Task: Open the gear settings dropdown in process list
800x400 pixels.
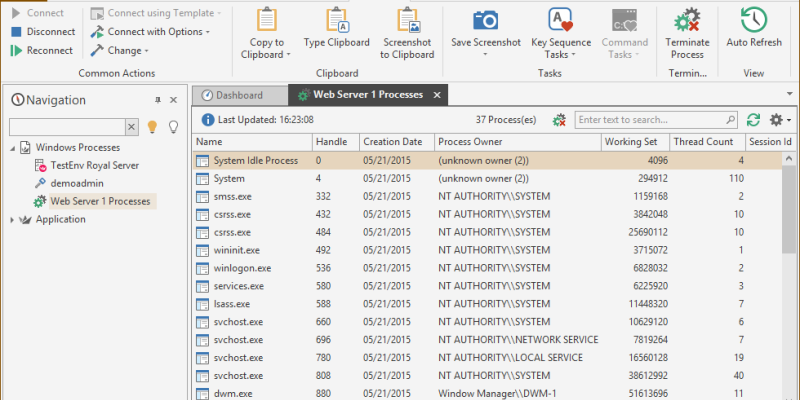Action: pos(780,120)
